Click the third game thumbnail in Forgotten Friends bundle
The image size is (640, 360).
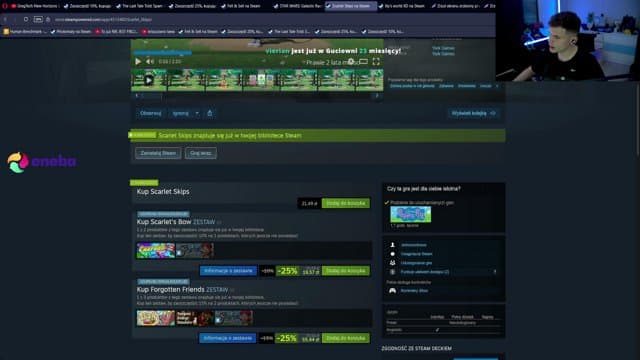pos(234,318)
